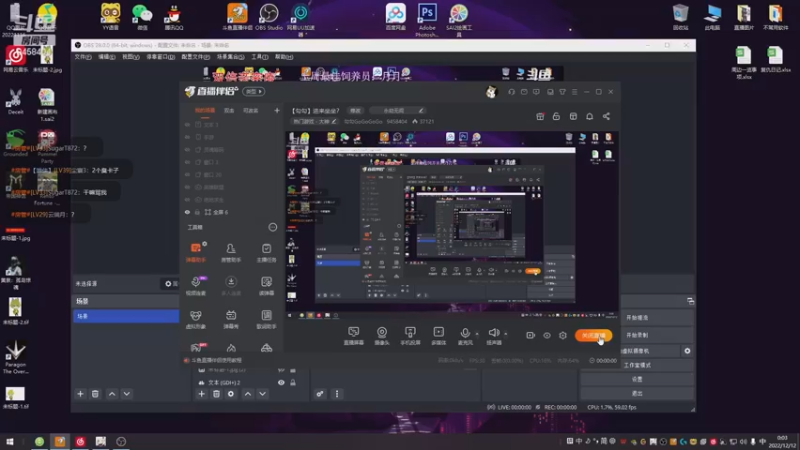Click OBS 开始推流 button
The height and width of the screenshot is (450, 800).
point(657,317)
